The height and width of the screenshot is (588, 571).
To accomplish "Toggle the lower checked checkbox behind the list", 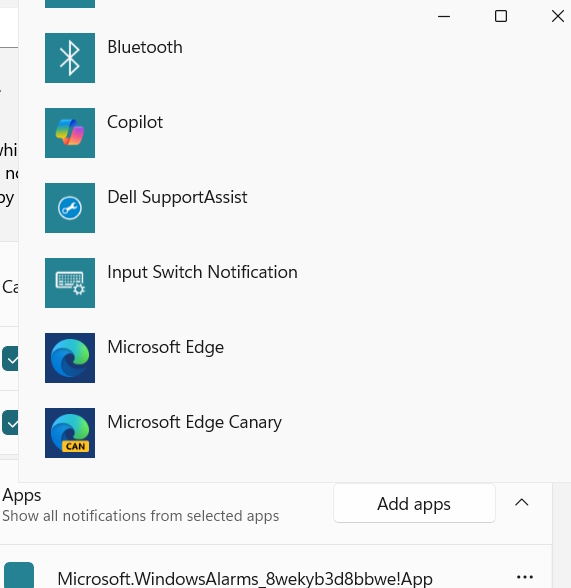I will tap(10, 423).
